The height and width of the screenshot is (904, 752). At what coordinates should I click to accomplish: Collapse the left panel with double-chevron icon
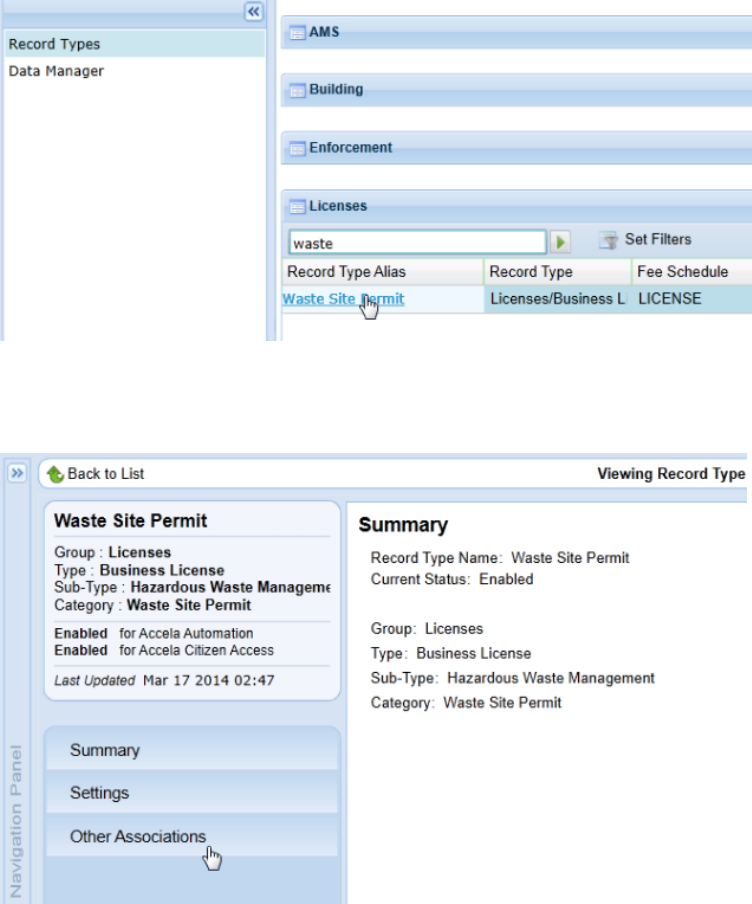click(x=254, y=12)
